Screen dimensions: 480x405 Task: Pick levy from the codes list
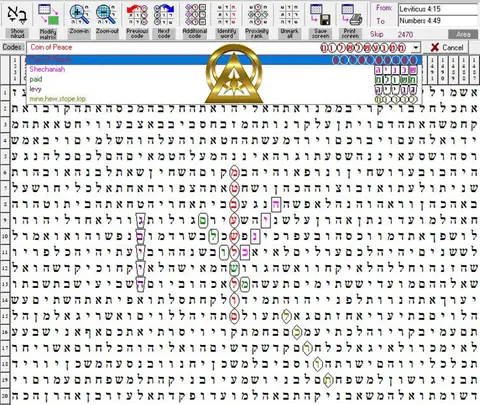tap(224, 89)
